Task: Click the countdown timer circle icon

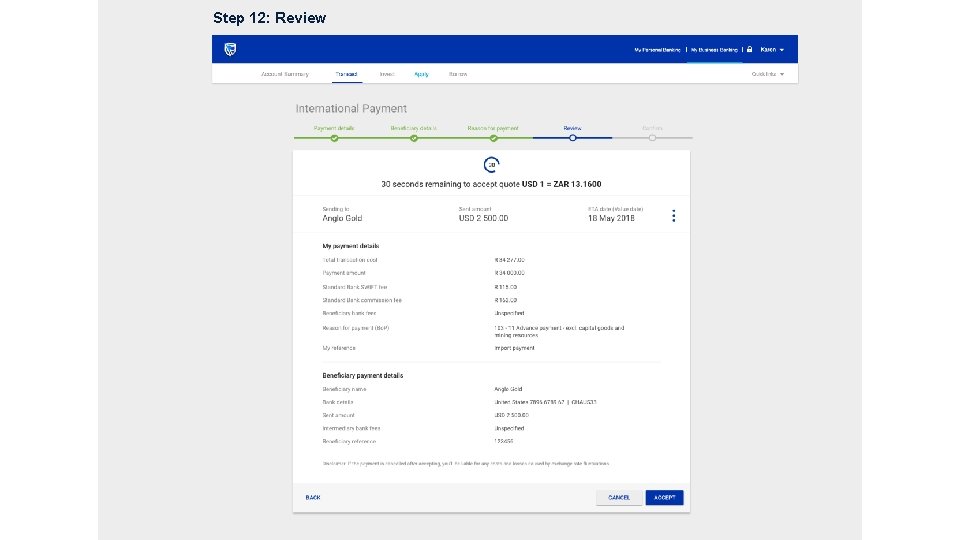Action: tap(491, 165)
